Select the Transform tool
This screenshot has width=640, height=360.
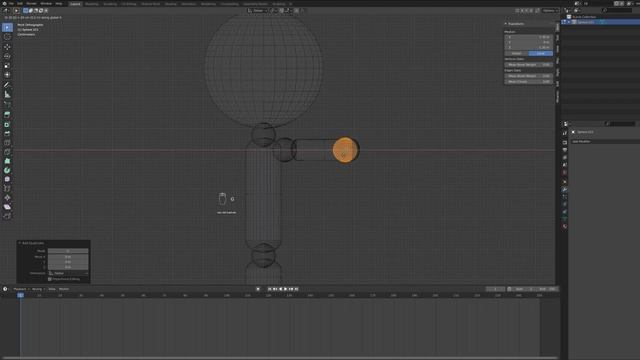tap(7, 75)
